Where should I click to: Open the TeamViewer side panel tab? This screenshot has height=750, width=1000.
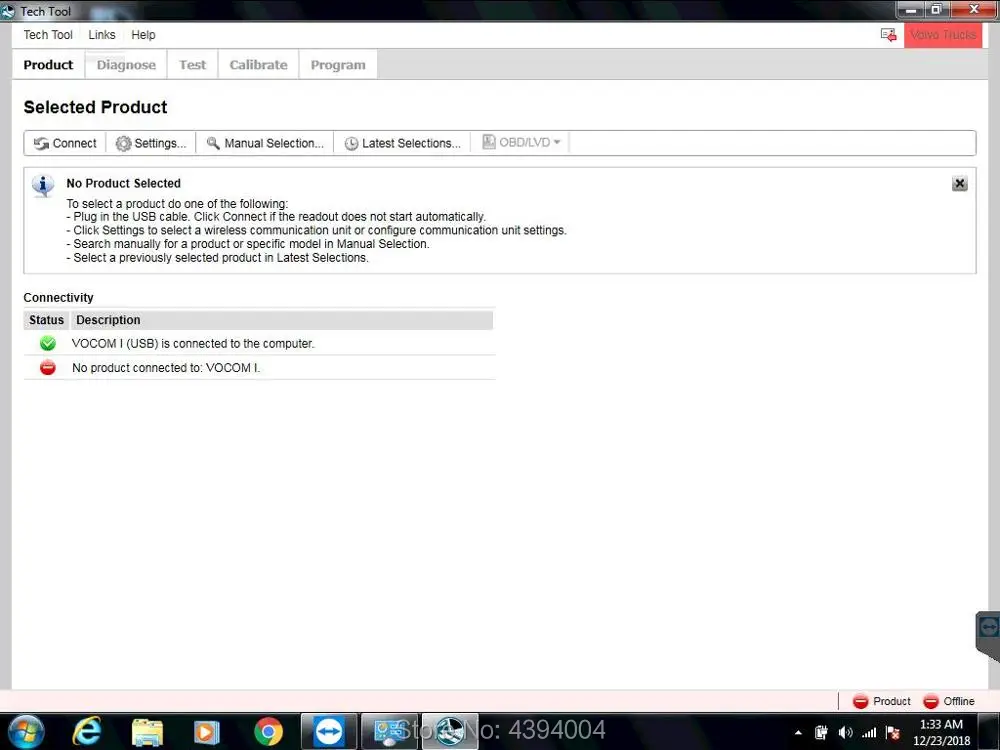click(988, 635)
